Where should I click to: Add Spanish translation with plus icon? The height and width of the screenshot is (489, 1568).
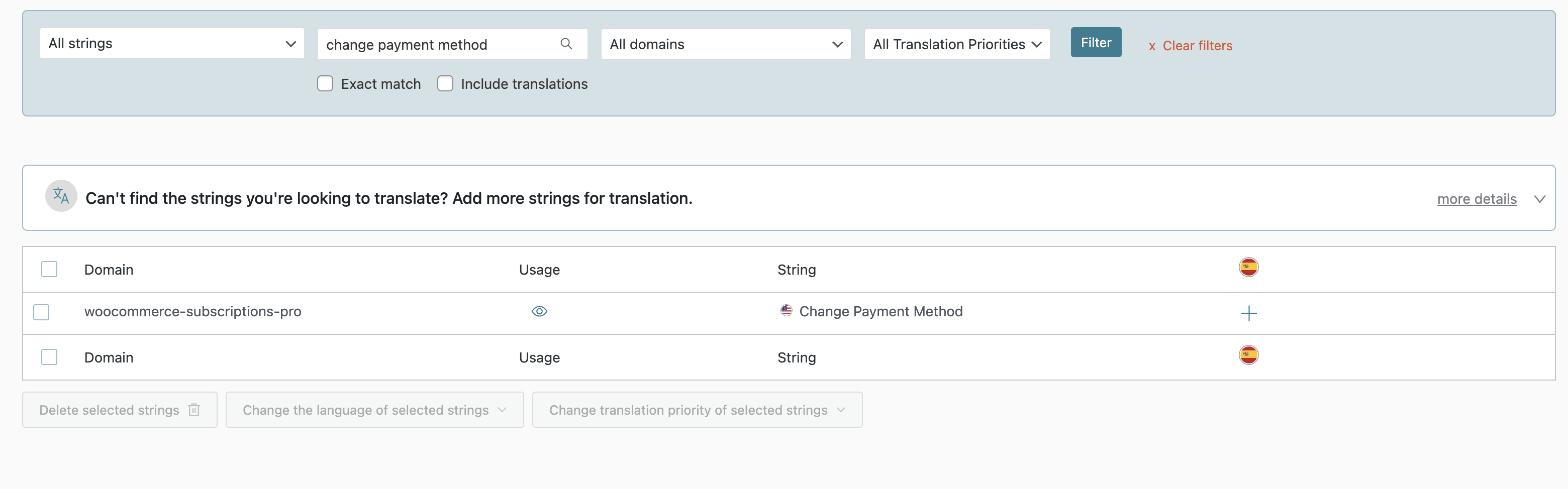[1248, 313]
